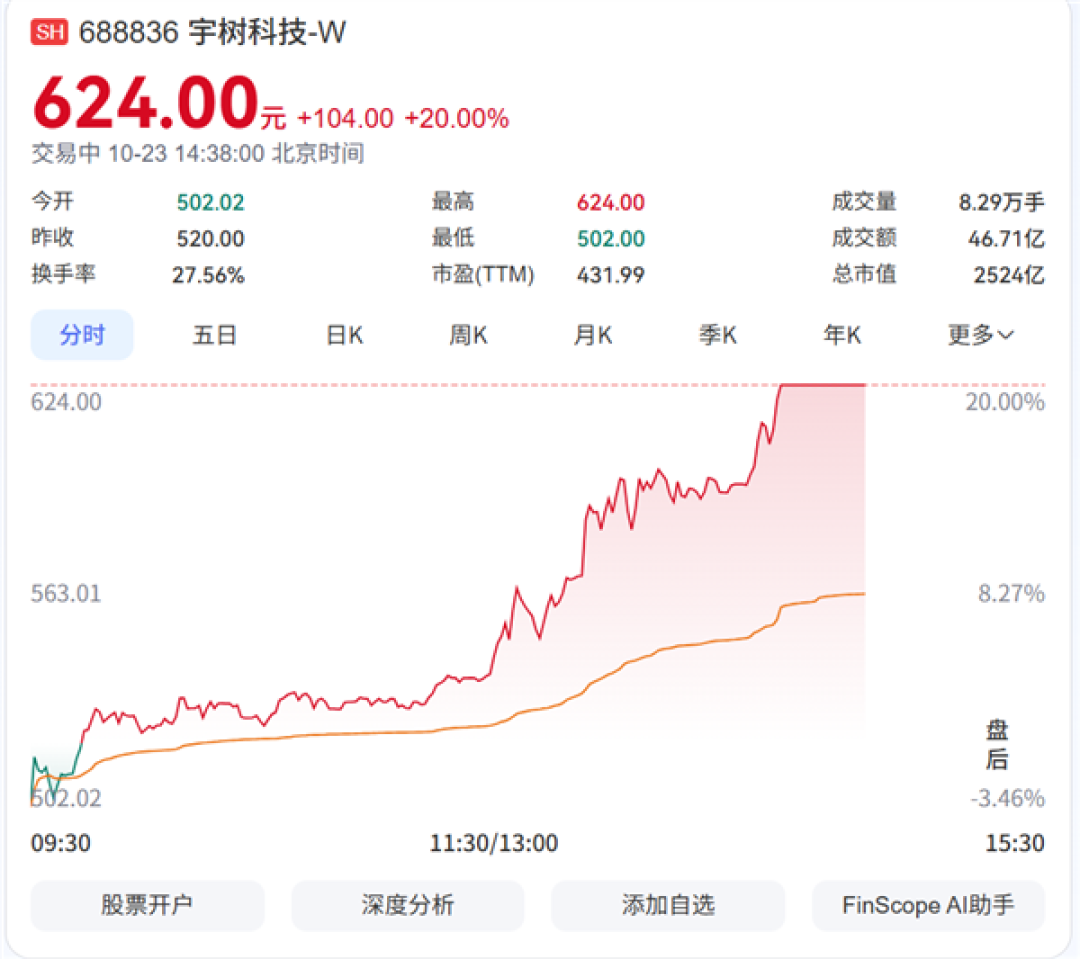Click the 交易中 10-23 14:38:00 timestamp
Viewport: 1080px width, 959px height.
point(198,154)
